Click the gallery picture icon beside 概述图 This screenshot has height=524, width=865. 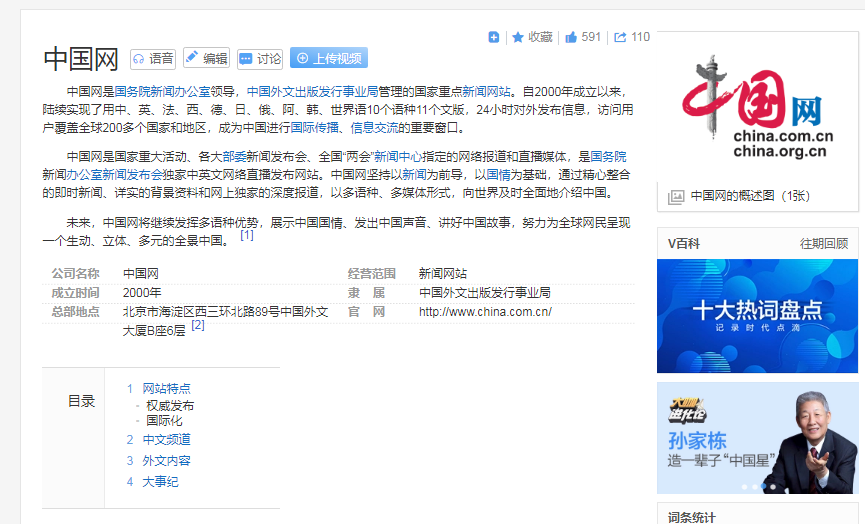click(676, 196)
